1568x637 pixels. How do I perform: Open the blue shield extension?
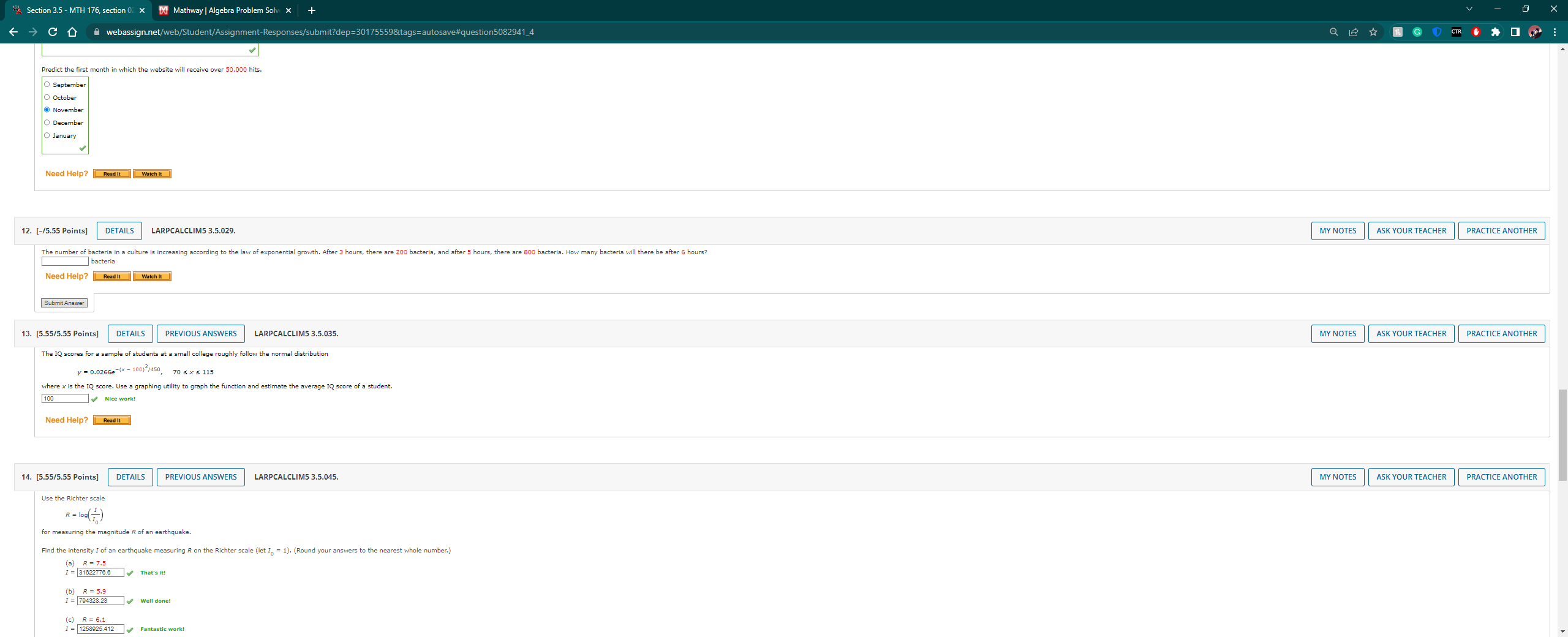point(1437,32)
